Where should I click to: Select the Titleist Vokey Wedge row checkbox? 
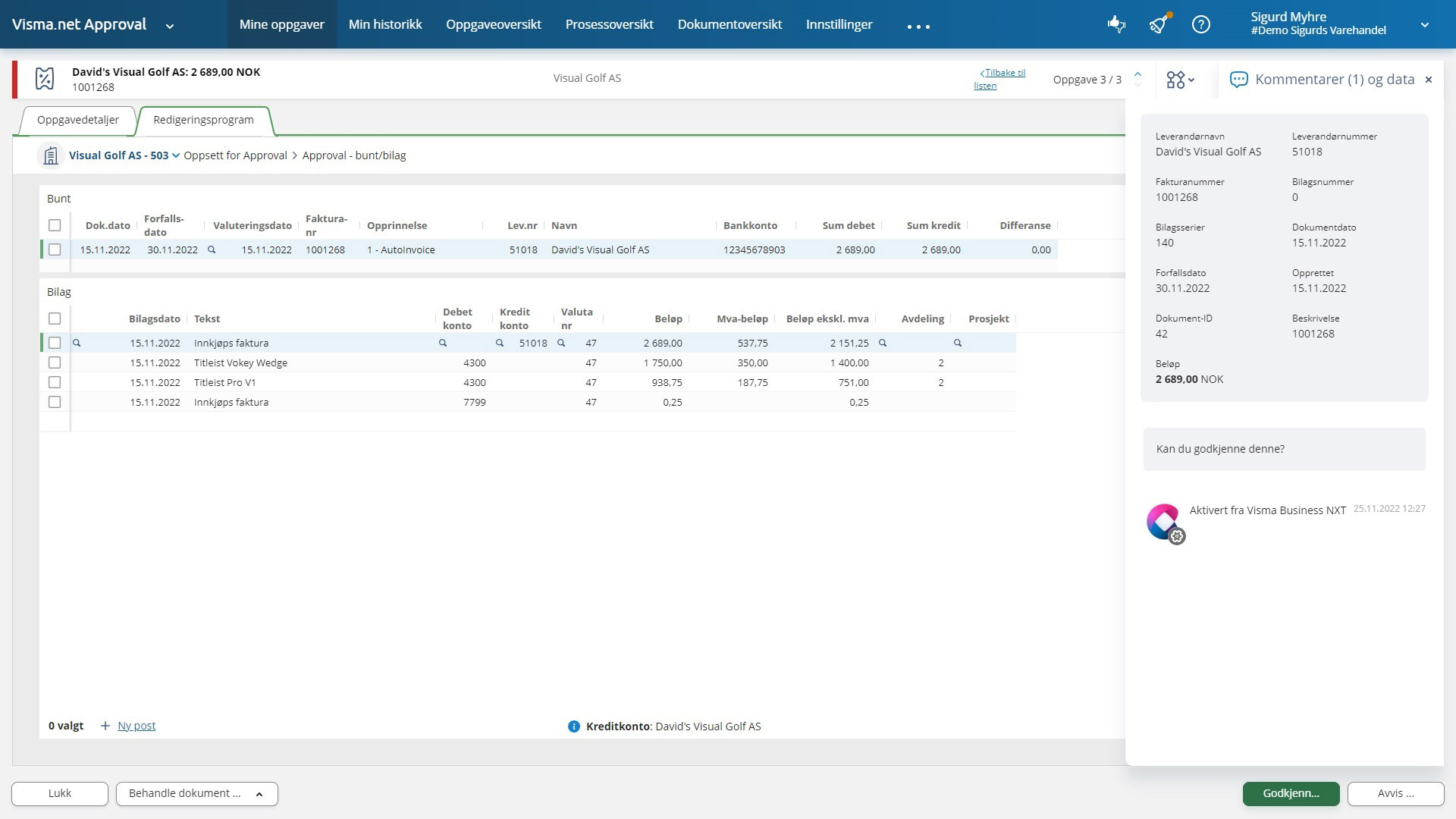(x=54, y=362)
